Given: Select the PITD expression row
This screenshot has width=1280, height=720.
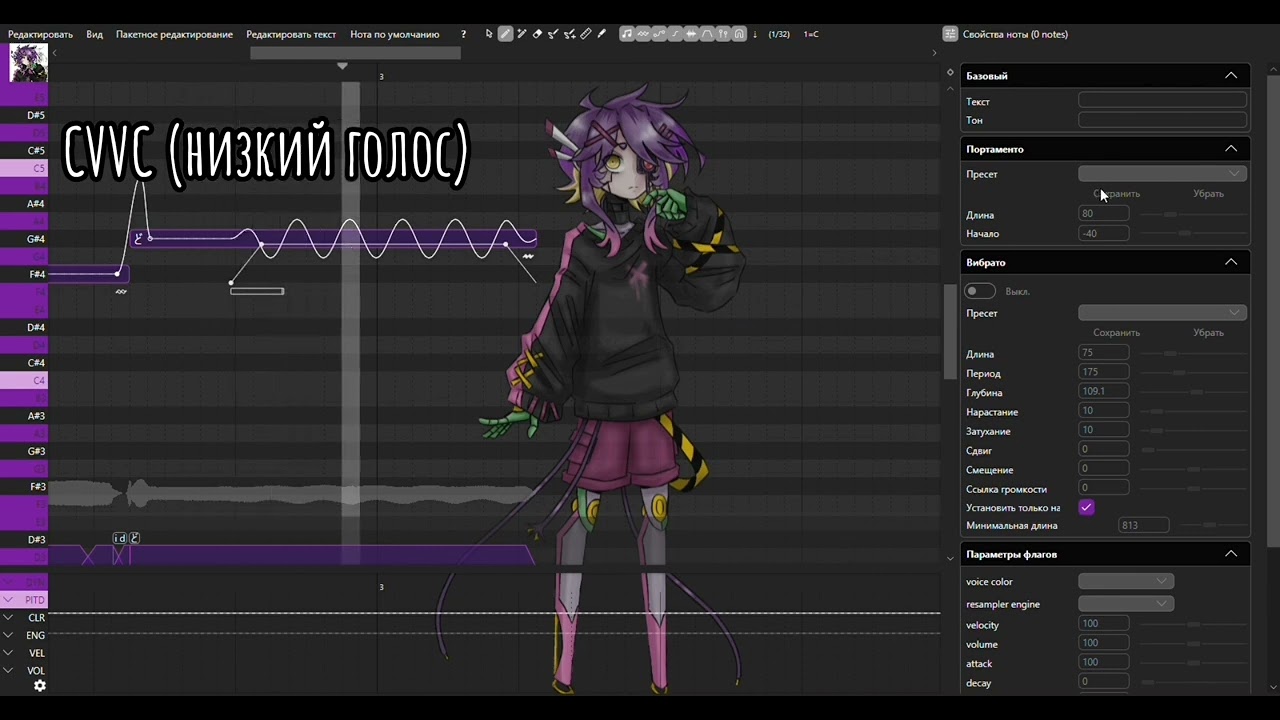Looking at the screenshot, I should pyautogui.click(x=24, y=600).
